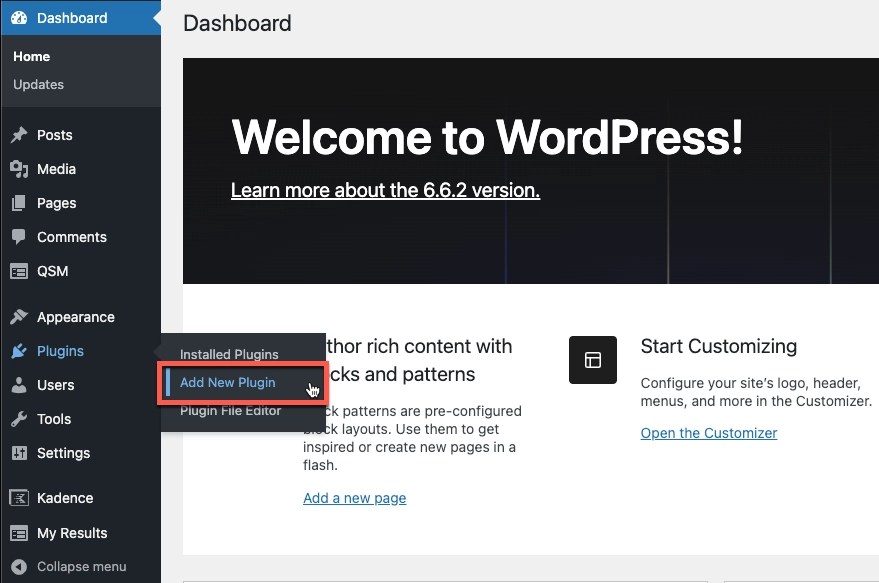Click the Welcome to WordPress! heading
The image size is (879, 583).
[x=487, y=137]
